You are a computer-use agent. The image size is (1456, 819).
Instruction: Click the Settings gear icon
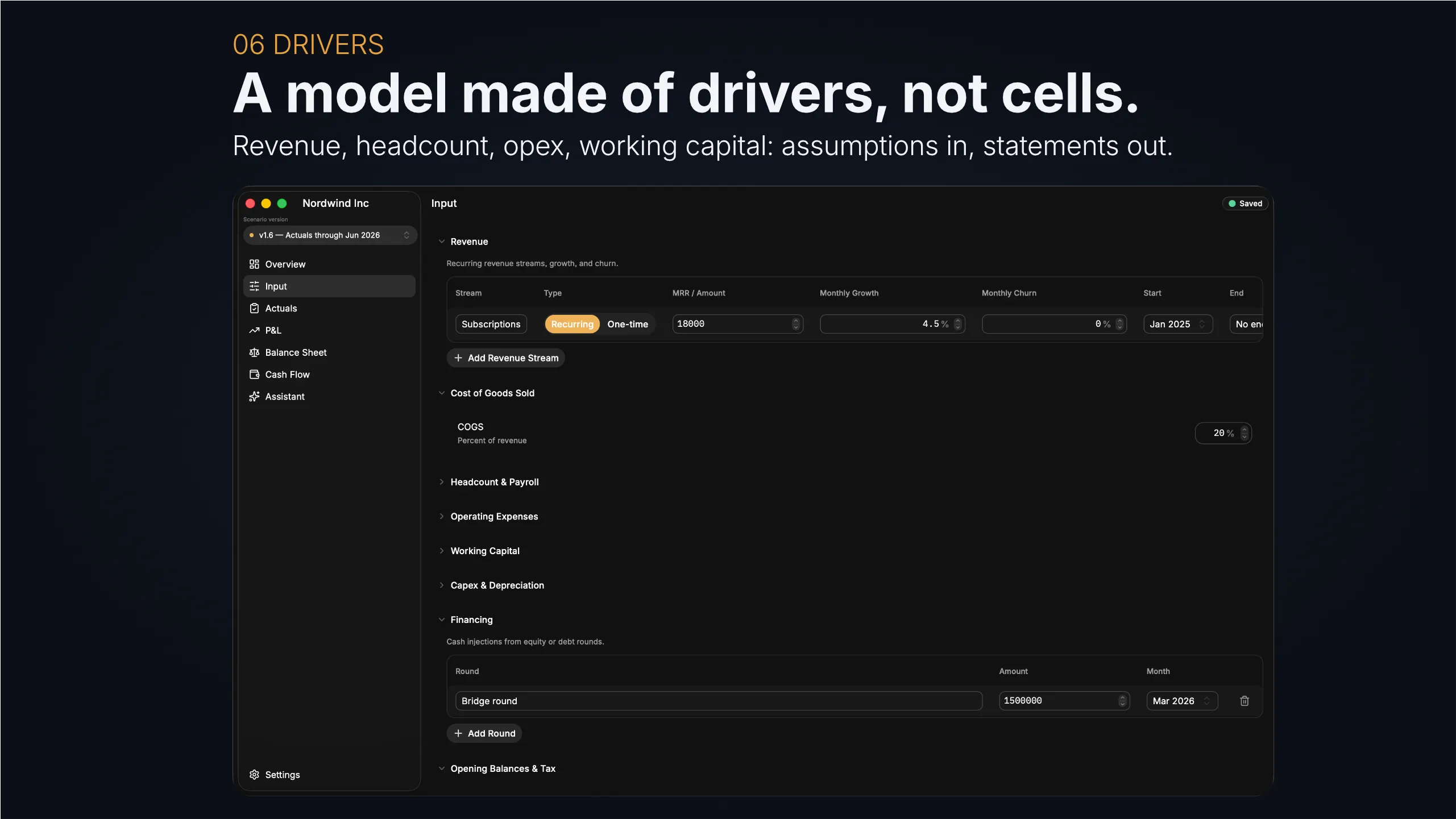click(254, 775)
